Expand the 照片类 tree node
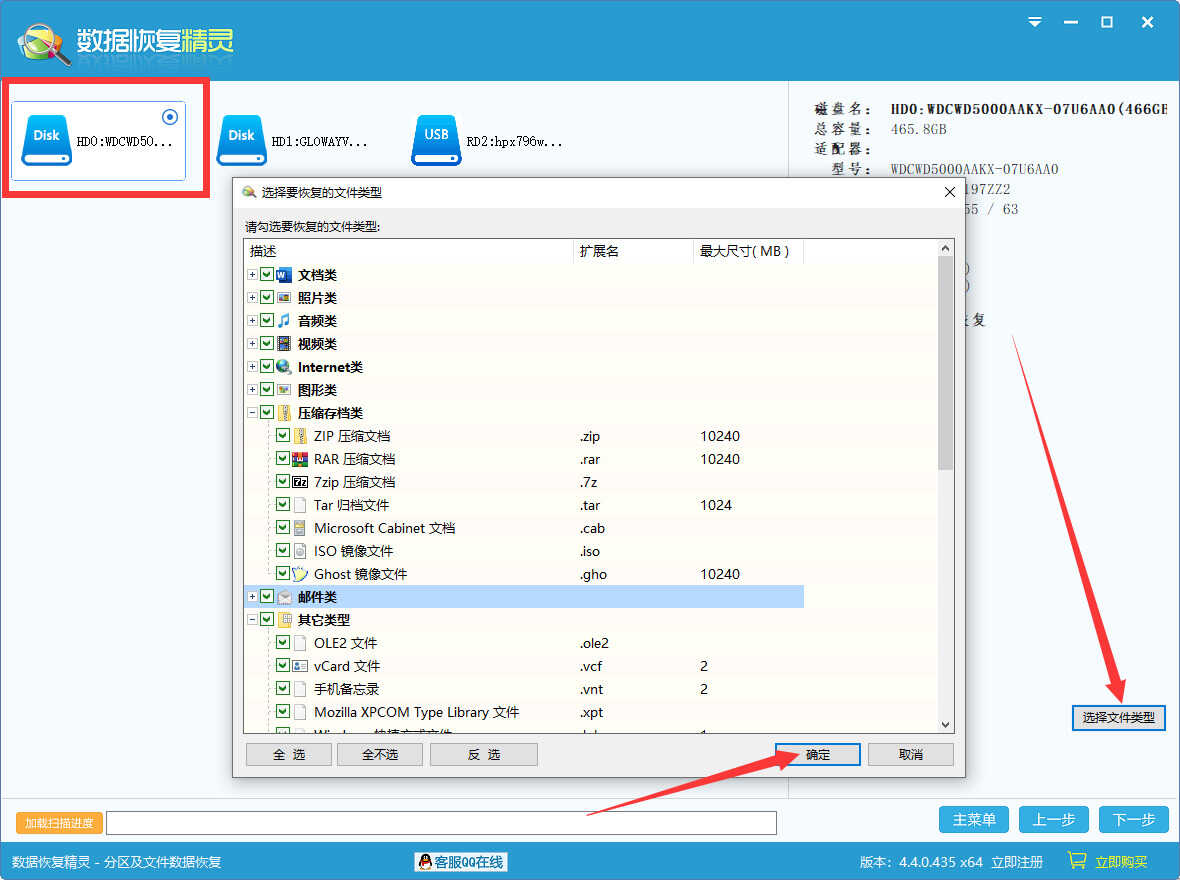The width and height of the screenshot is (1180, 880). click(x=252, y=298)
